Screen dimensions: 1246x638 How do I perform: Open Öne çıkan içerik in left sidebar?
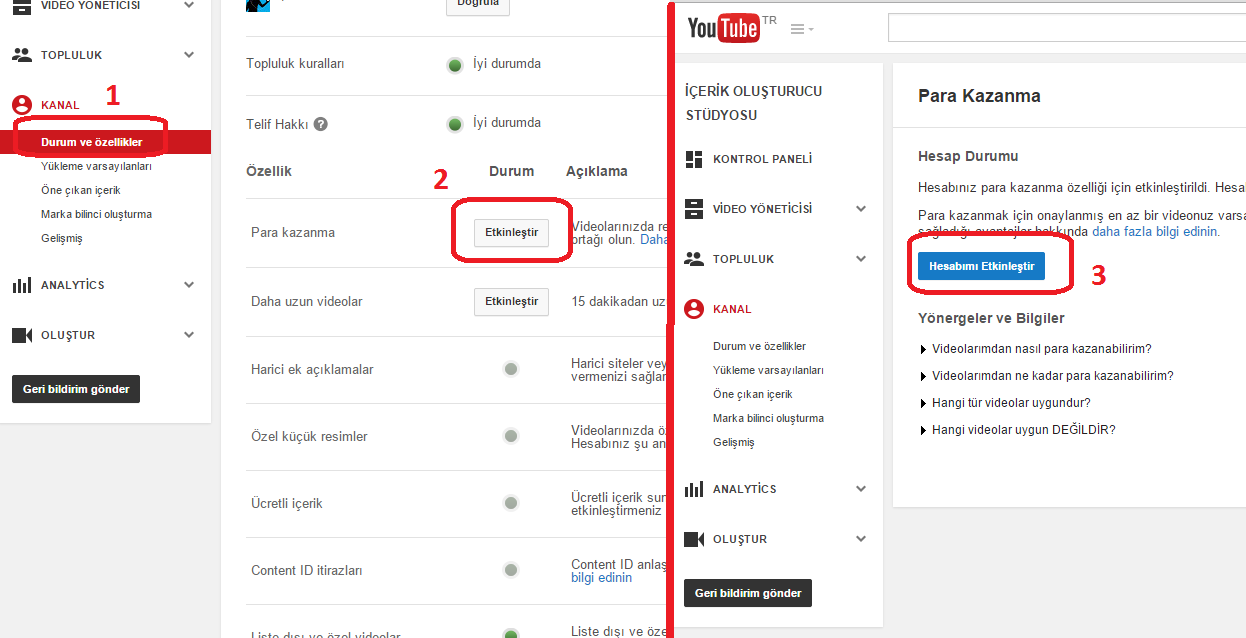point(80,190)
